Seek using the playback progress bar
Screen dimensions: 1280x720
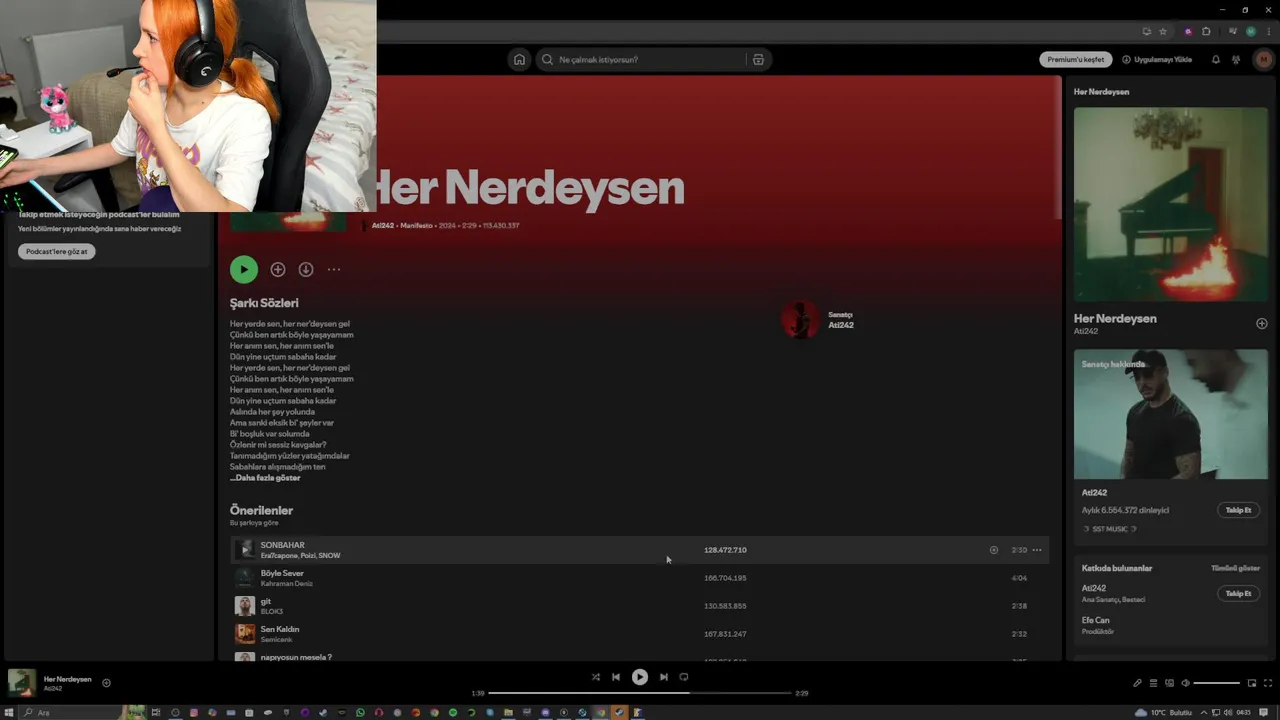pyautogui.click(x=640, y=693)
